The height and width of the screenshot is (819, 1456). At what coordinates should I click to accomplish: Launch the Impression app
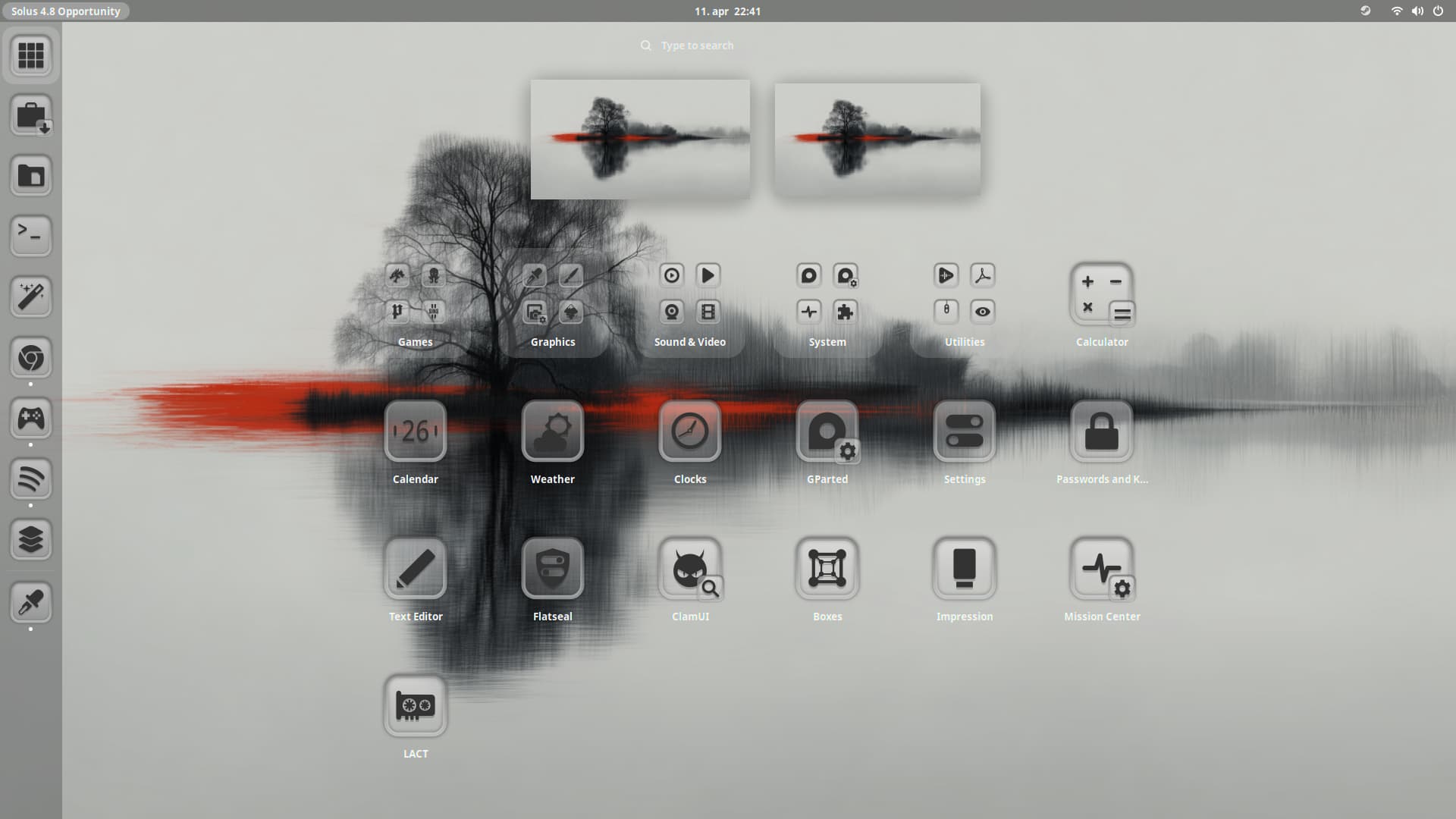[964, 569]
